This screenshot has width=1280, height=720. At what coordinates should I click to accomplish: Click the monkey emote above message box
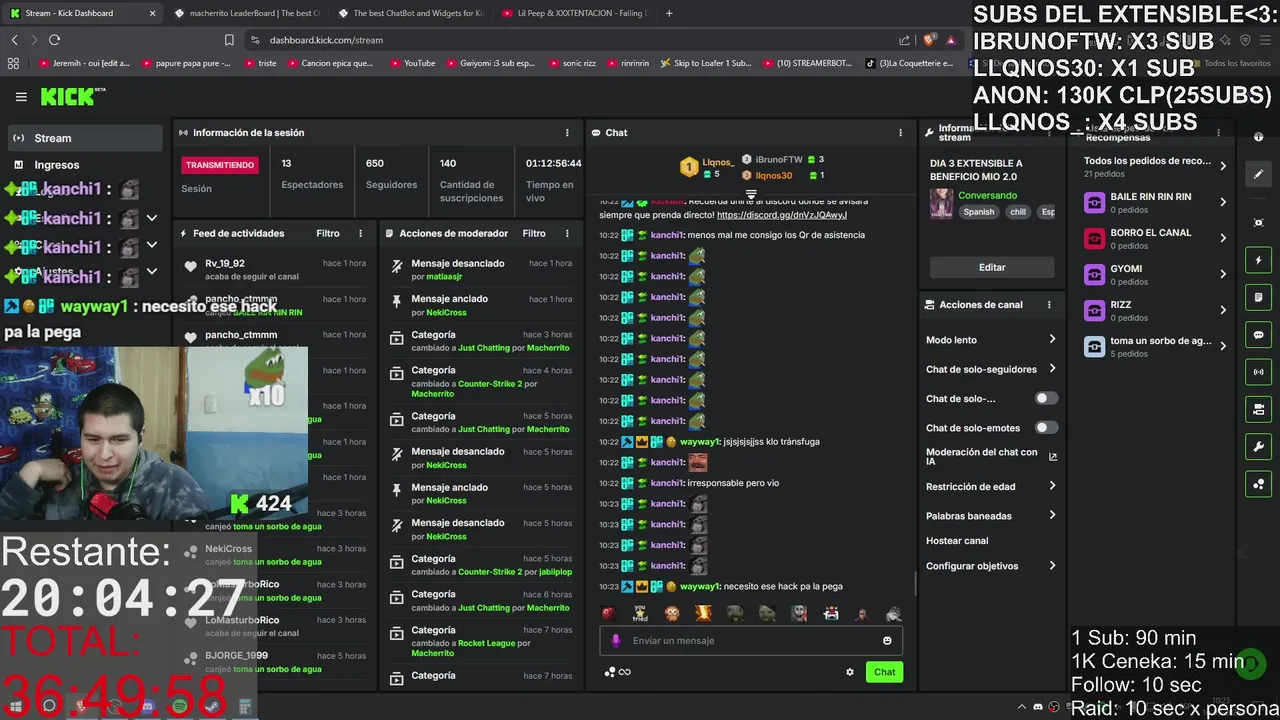(x=672, y=613)
